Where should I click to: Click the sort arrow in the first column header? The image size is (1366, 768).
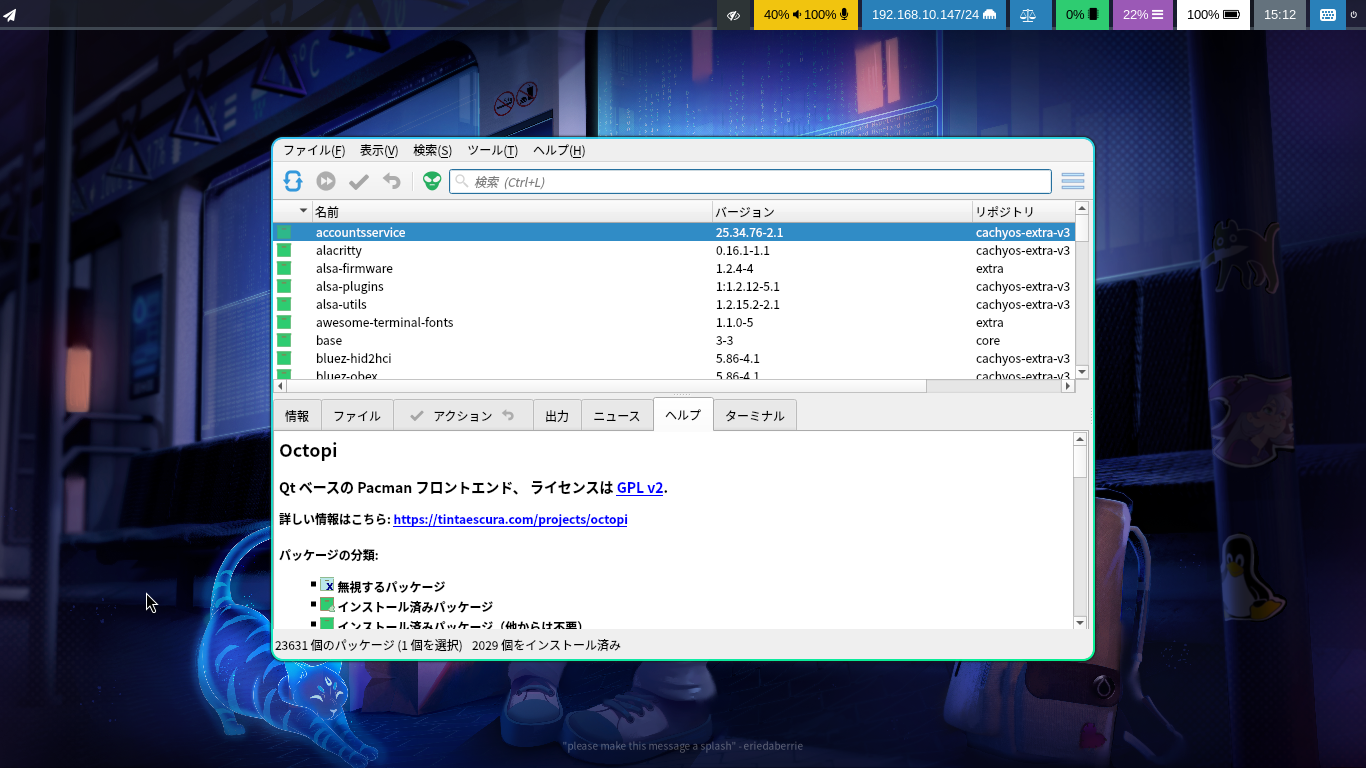pyautogui.click(x=303, y=211)
